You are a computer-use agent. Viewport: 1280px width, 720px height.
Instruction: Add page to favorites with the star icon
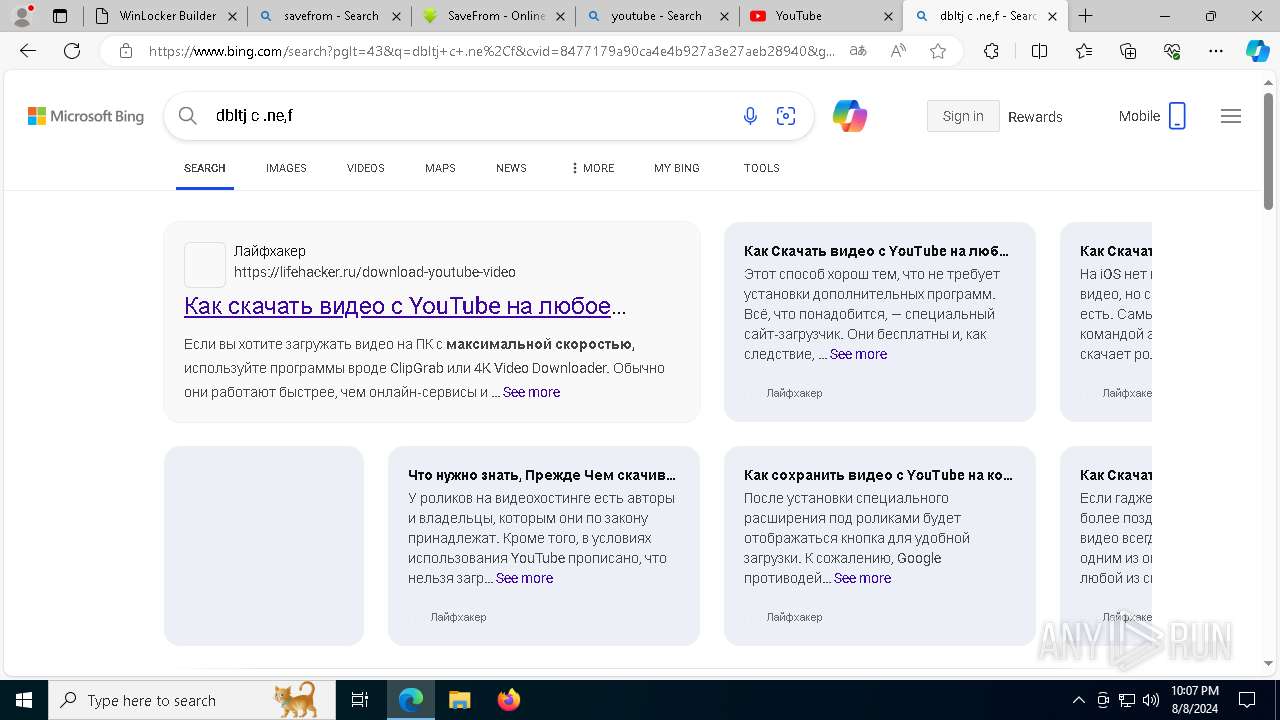tap(938, 51)
